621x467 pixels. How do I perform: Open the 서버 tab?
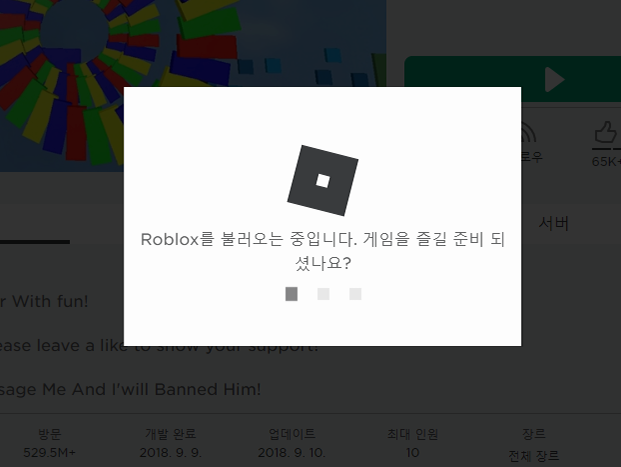coord(553,223)
